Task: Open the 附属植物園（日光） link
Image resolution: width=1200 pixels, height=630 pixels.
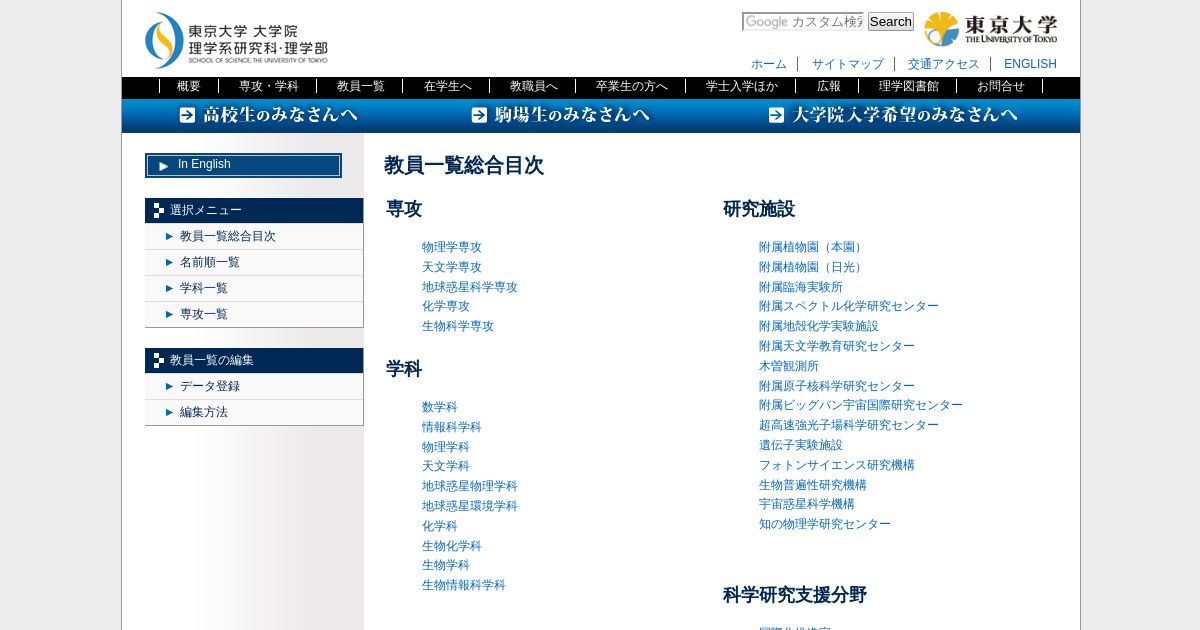Action: pos(813,267)
